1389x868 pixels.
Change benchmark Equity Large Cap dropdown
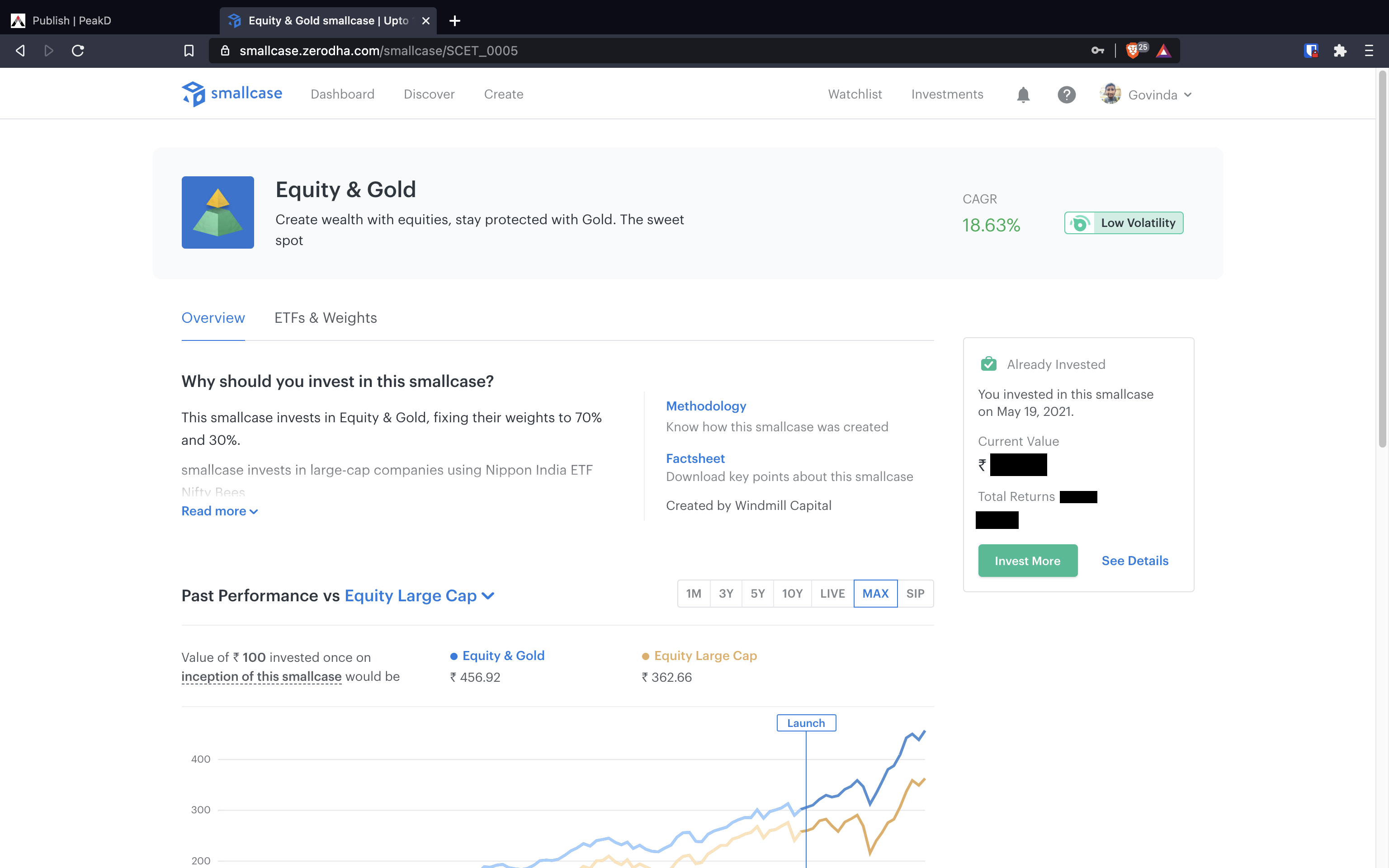point(419,596)
